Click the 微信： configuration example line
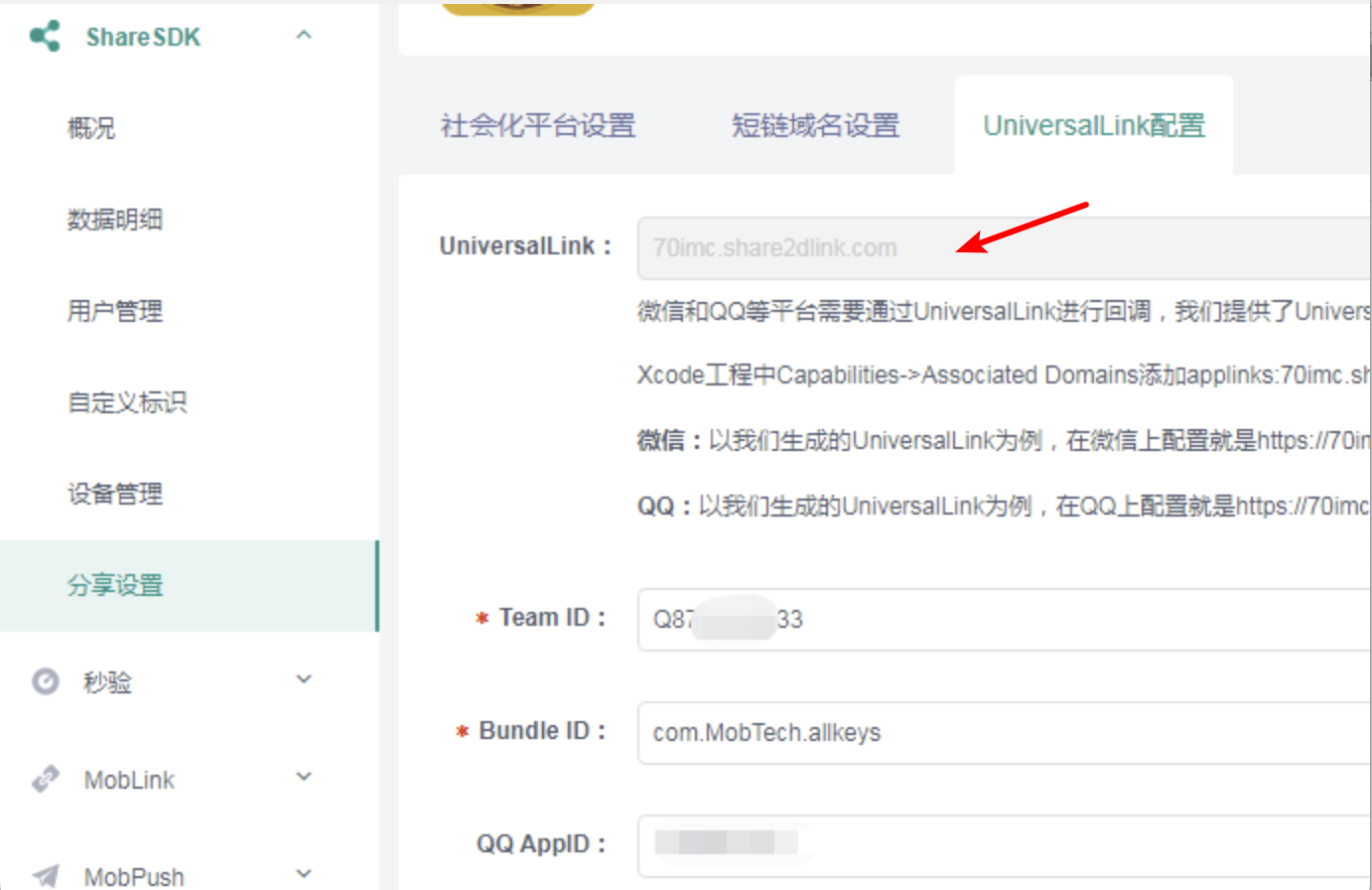The height and width of the screenshot is (890, 1372). tap(1004, 440)
